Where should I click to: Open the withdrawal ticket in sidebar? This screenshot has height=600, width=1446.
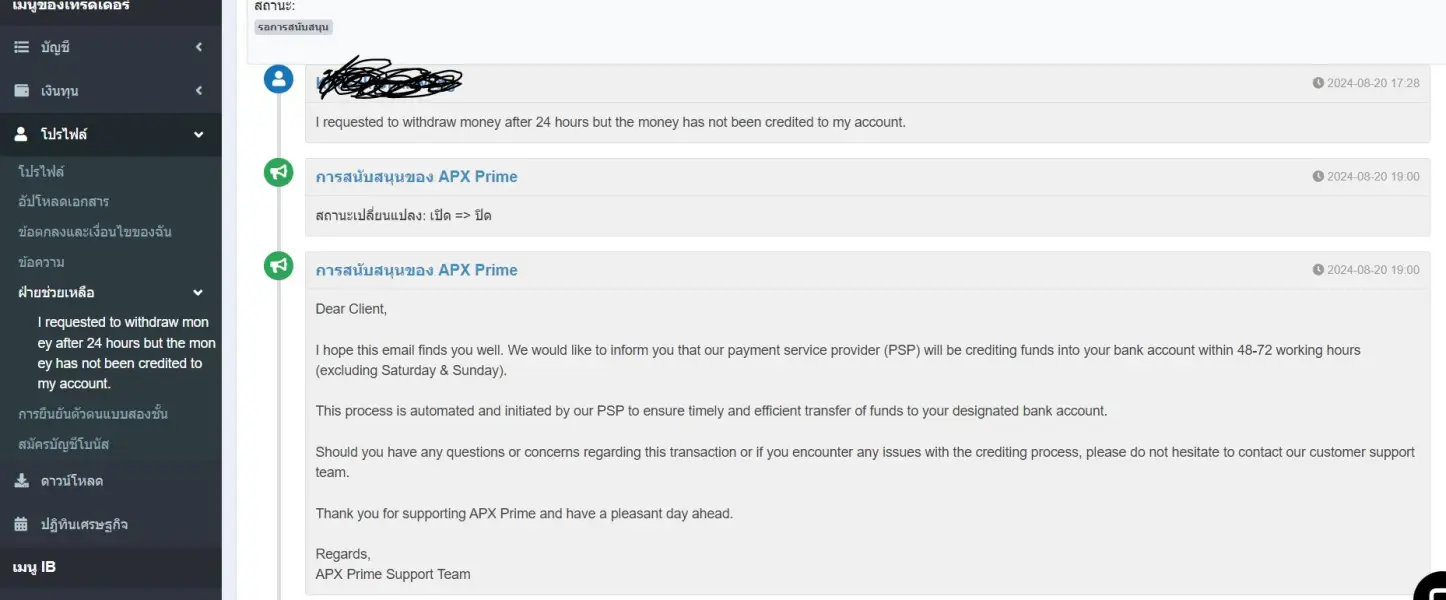click(125, 353)
